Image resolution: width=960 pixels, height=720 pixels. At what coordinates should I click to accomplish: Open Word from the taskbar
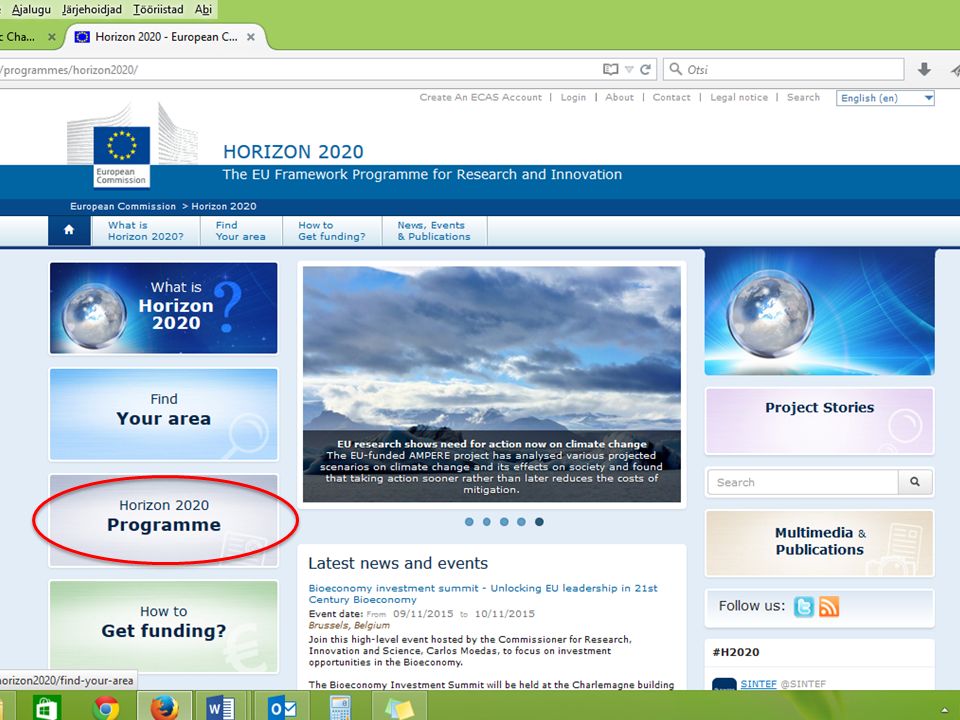pyautogui.click(x=220, y=709)
